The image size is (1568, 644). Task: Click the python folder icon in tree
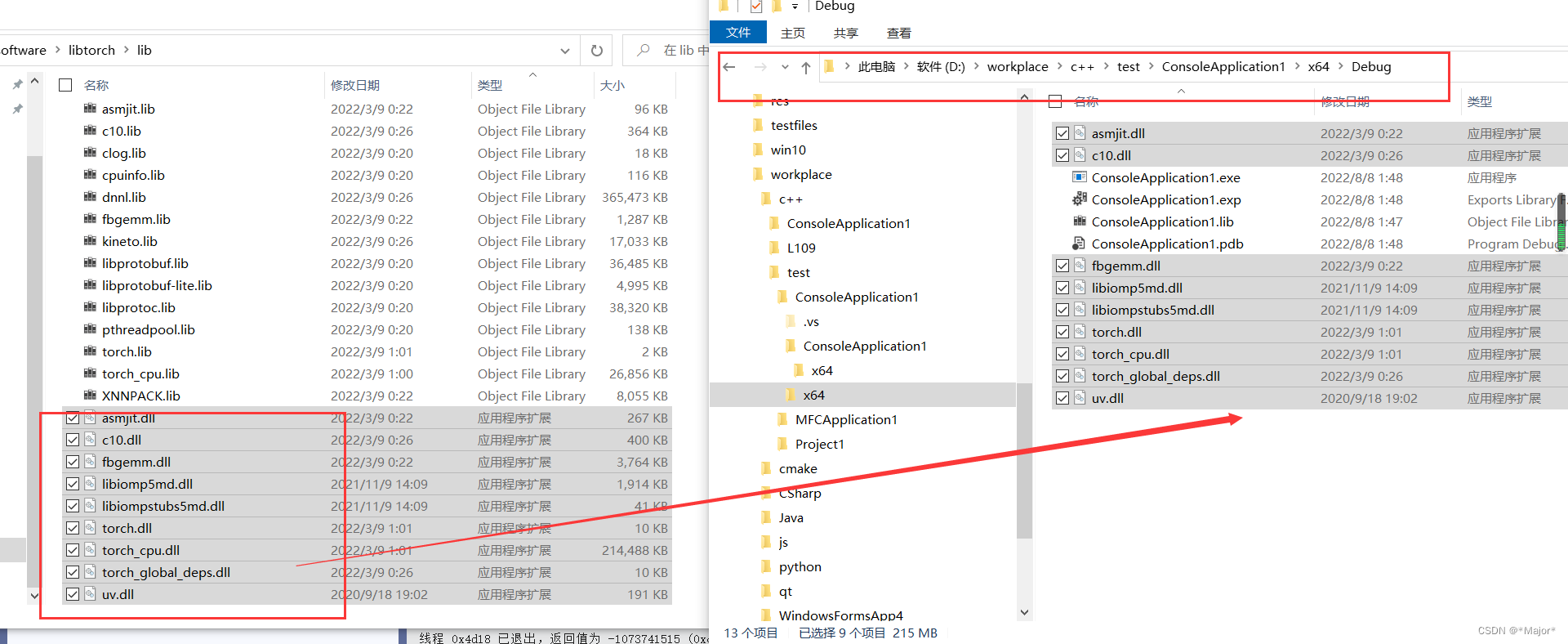(x=765, y=566)
